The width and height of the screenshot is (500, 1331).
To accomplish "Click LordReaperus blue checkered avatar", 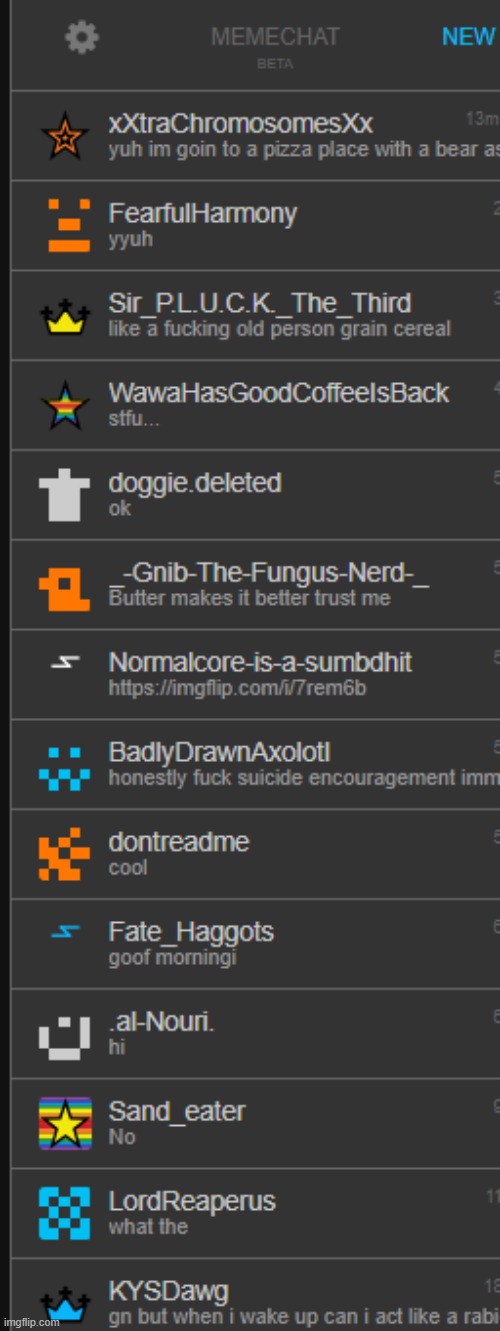I will [x=64, y=1213].
